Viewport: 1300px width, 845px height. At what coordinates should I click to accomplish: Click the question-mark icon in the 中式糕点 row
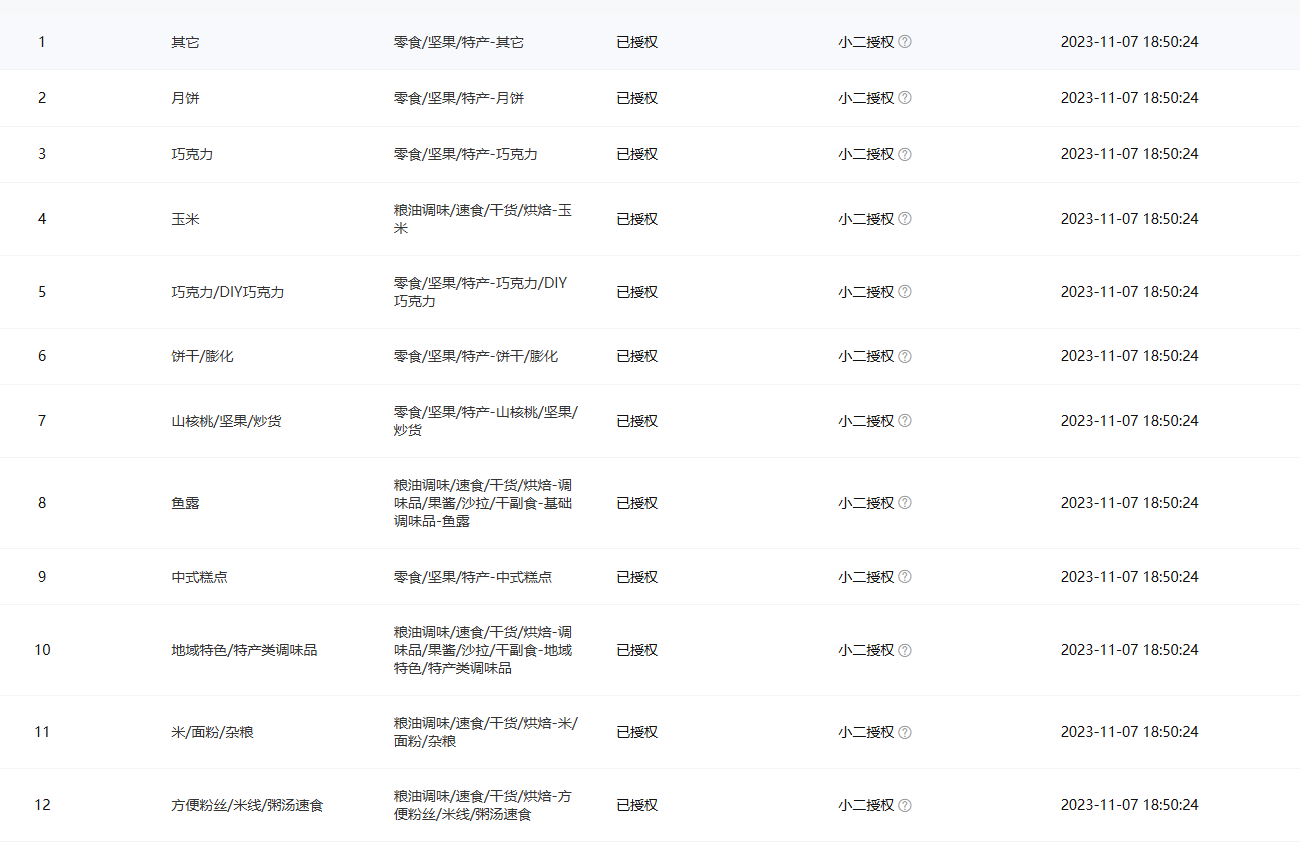click(905, 577)
